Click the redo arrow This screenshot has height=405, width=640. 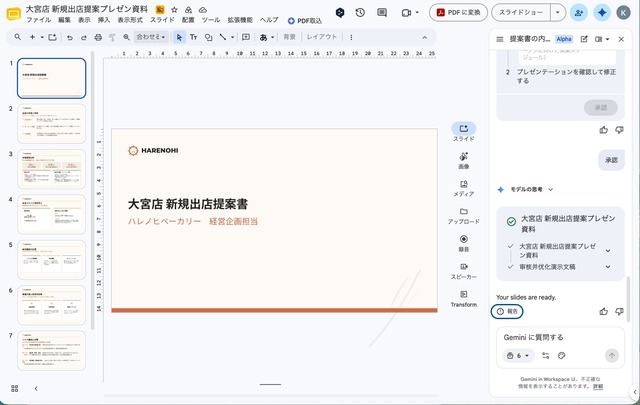click(84, 37)
